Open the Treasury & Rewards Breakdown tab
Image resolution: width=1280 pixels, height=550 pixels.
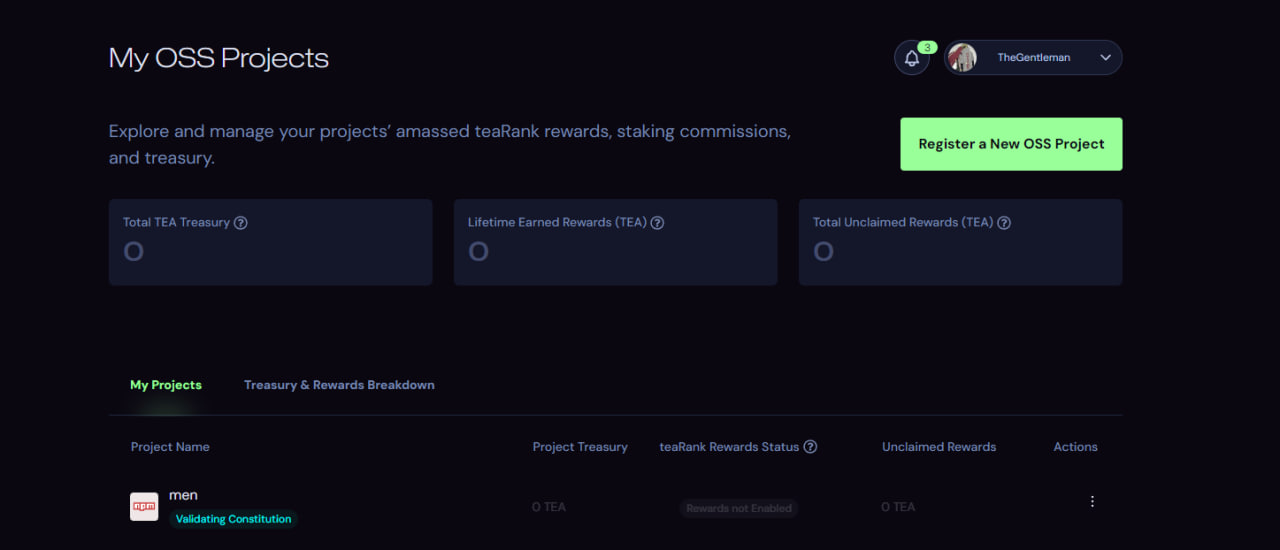coord(339,385)
